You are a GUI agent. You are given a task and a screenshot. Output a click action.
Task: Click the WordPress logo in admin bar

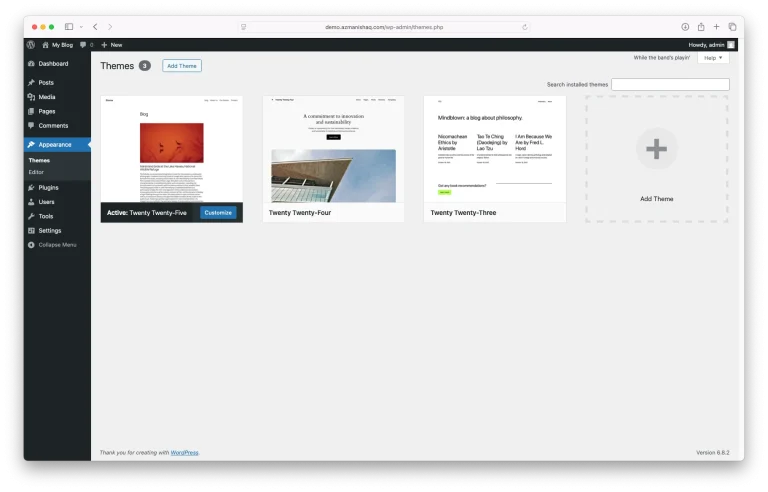coord(31,45)
